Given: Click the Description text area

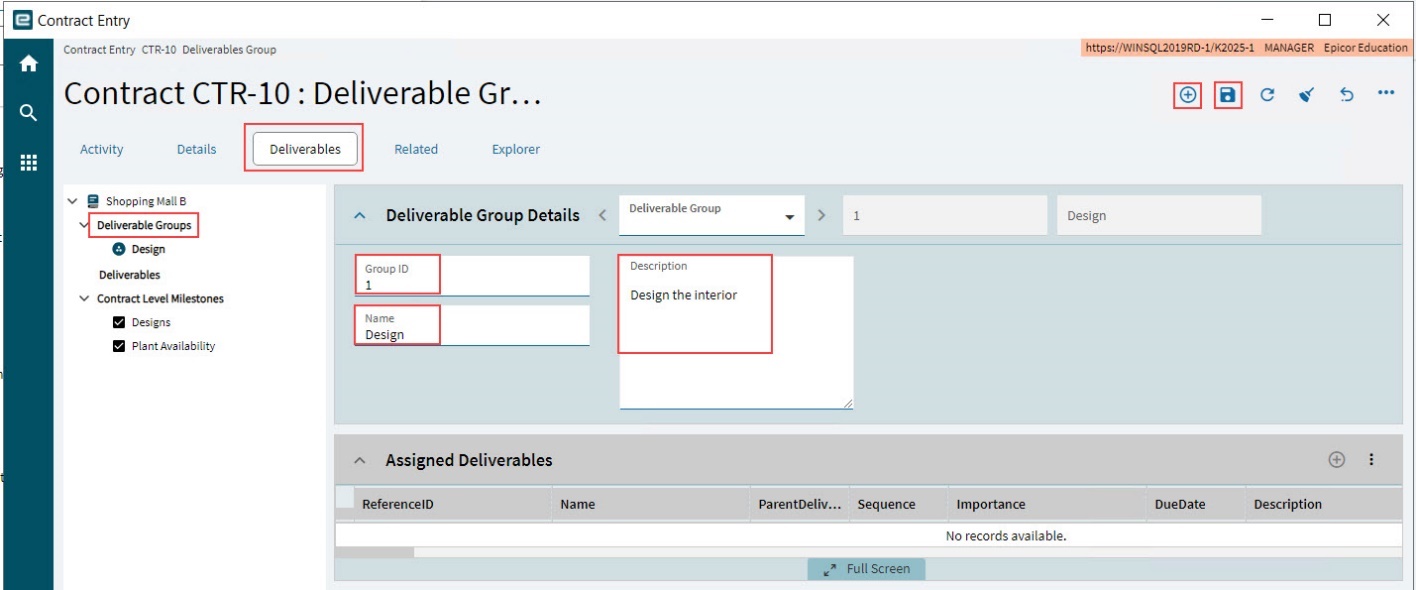Looking at the screenshot, I should point(736,333).
